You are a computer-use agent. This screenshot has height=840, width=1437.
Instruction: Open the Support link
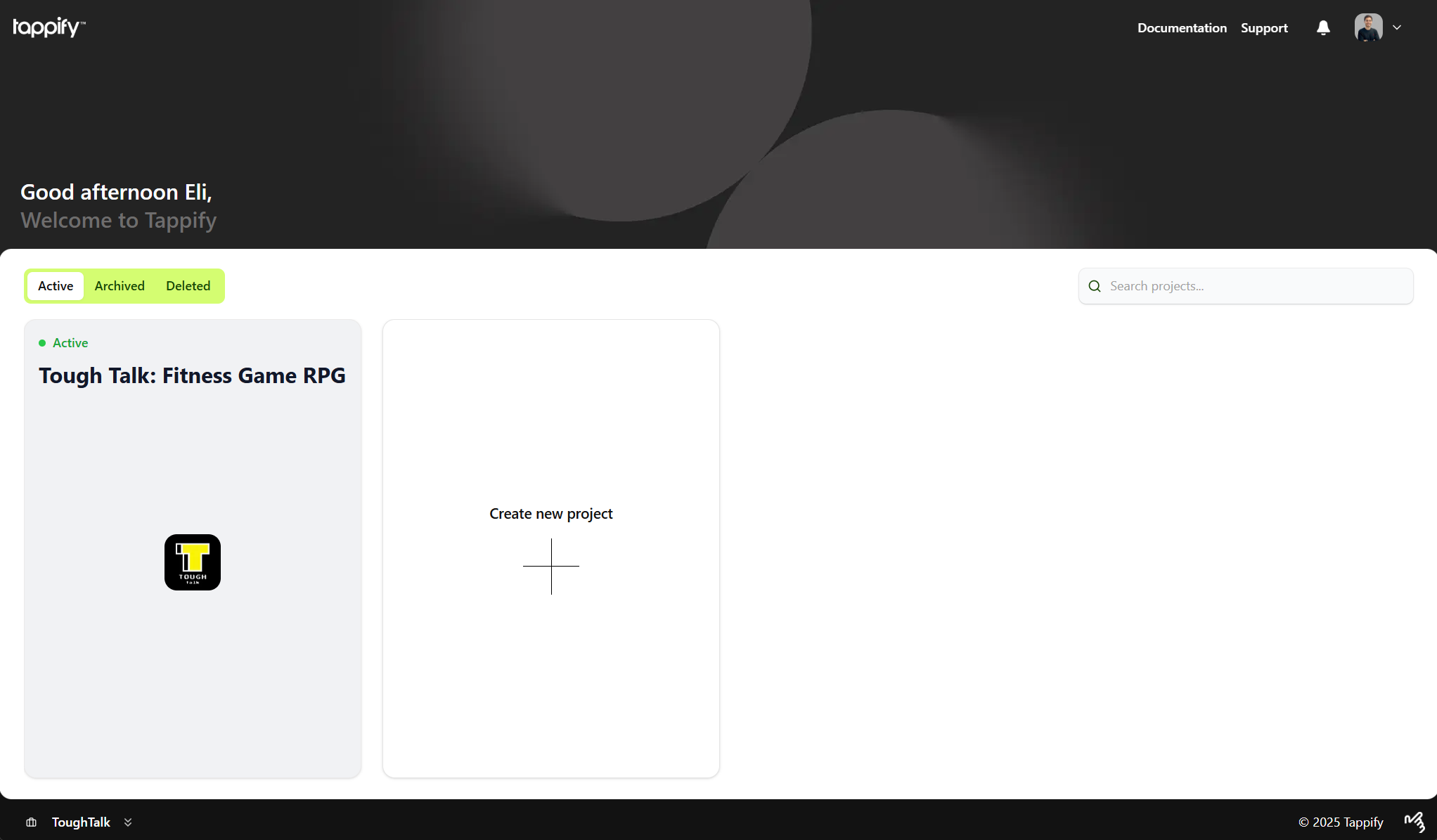coord(1264,28)
